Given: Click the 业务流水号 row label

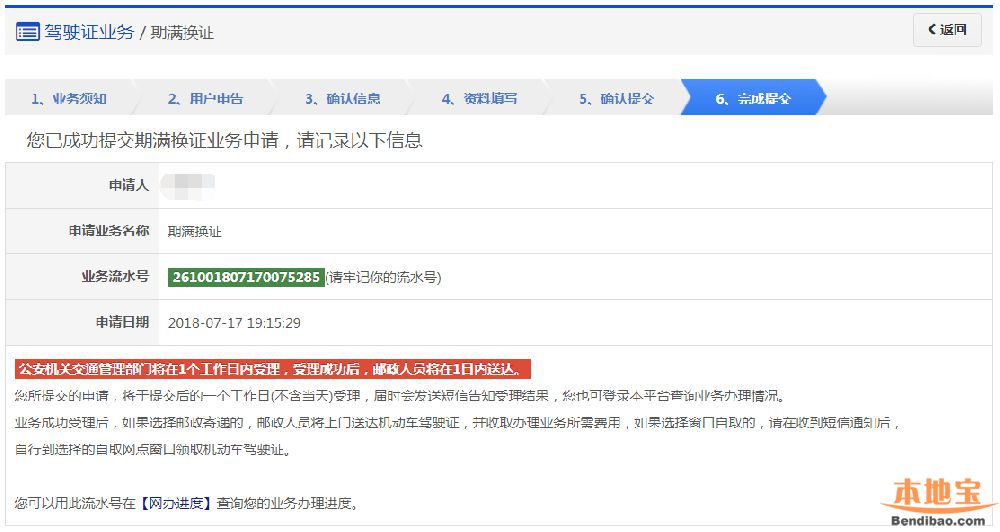Looking at the screenshot, I should pyautogui.click(x=115, y=276).
